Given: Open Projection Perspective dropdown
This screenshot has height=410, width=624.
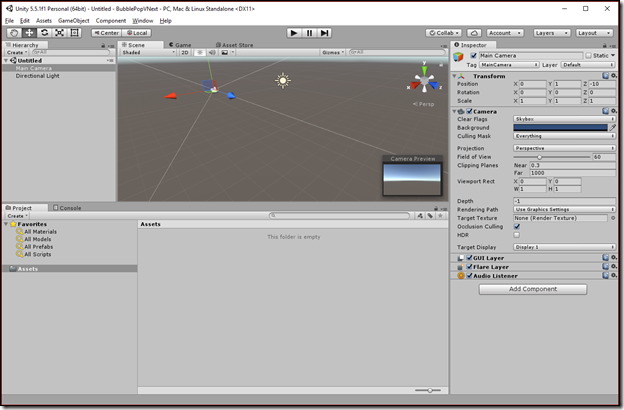Looking at the screenshot, I should point(564,148).
